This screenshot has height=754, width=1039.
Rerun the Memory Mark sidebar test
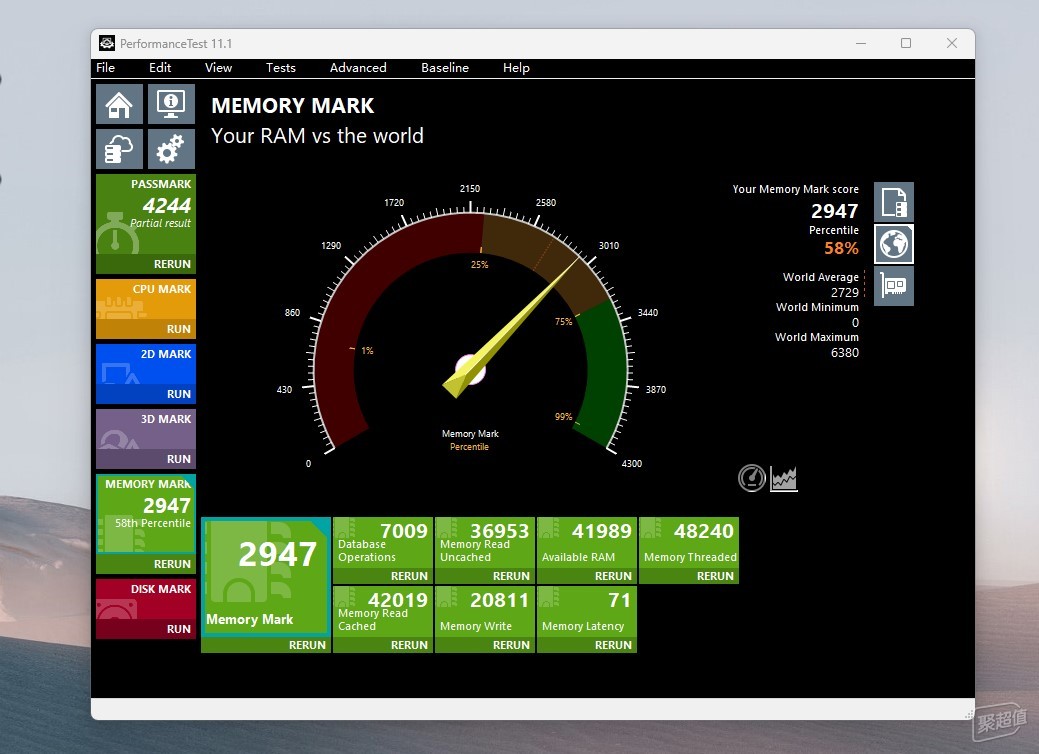point(146,564)
